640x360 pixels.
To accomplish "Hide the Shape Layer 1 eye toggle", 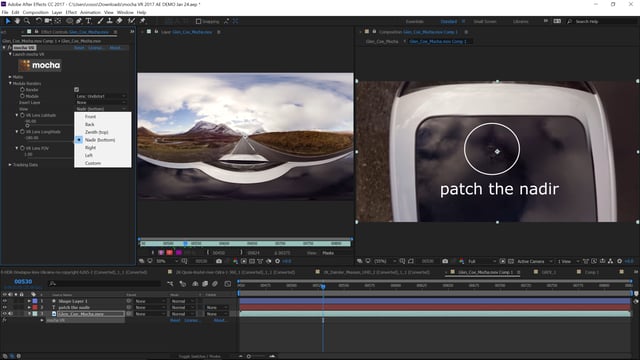I will [x=4, y=301].
